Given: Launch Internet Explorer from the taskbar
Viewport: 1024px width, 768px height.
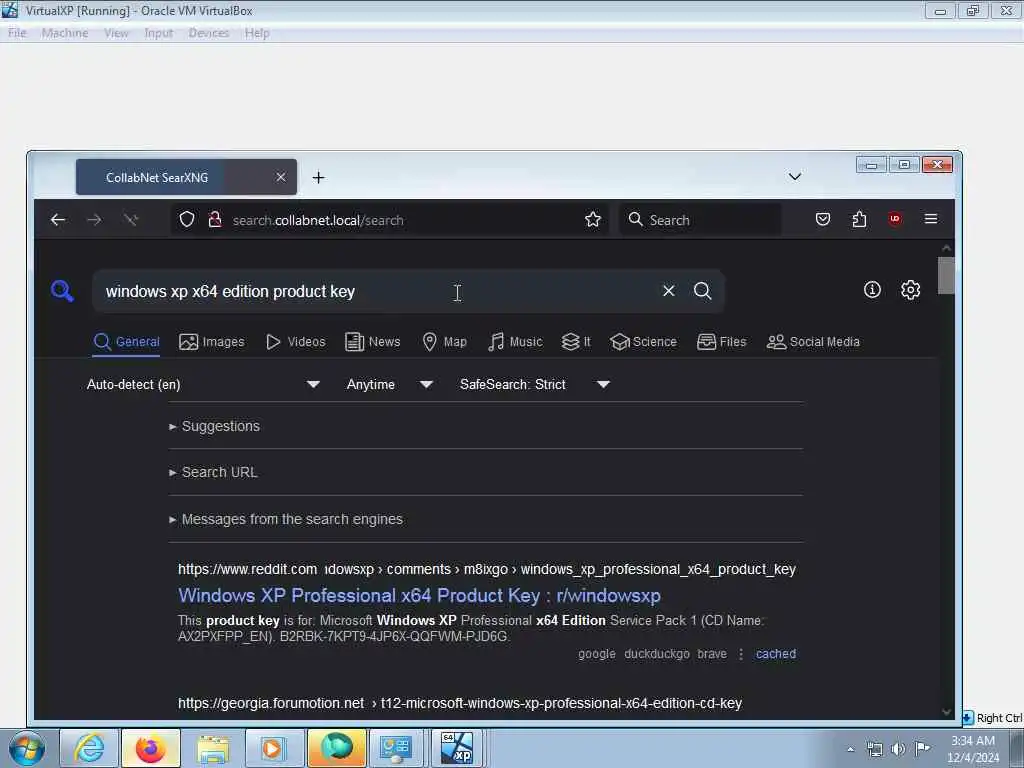Looking at the screenshot, I should pyautogui.click(x=88, y=748).
